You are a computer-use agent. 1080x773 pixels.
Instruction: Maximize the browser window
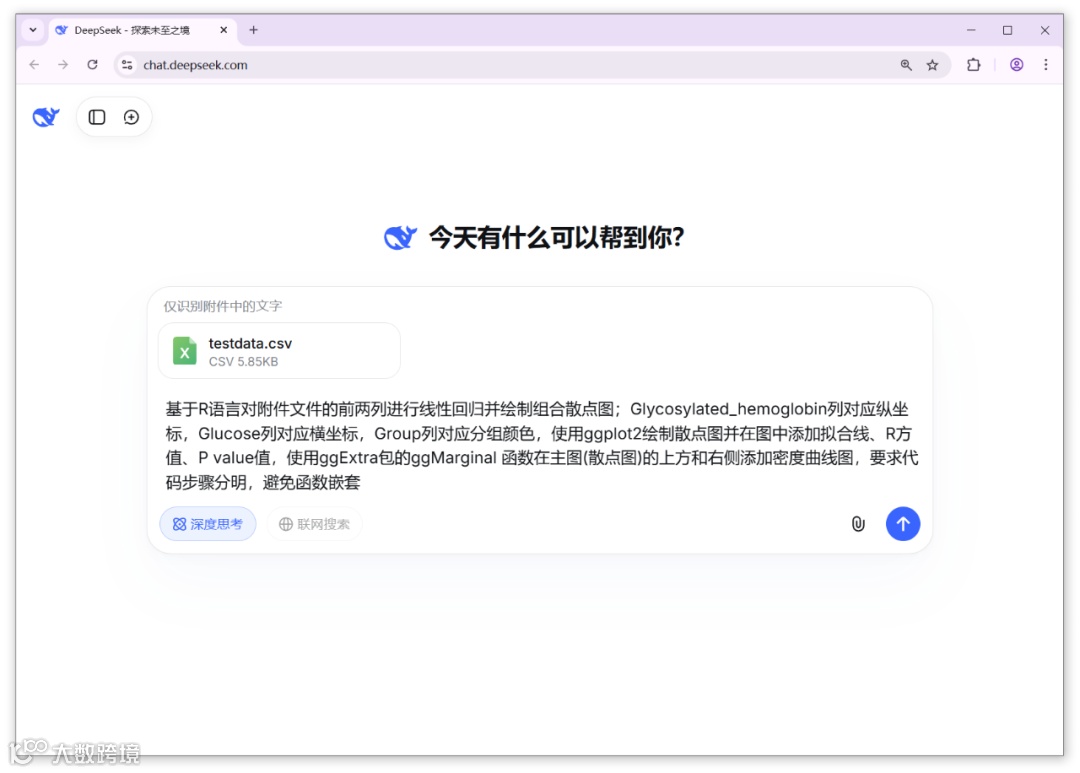(x=1008, y=30)
